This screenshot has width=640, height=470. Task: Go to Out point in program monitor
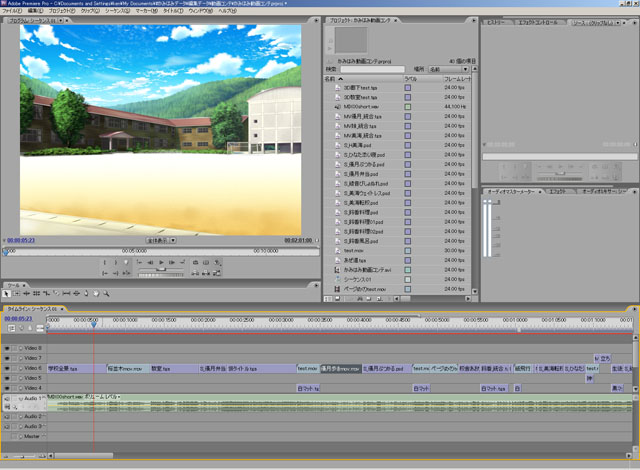coord(116,273)
